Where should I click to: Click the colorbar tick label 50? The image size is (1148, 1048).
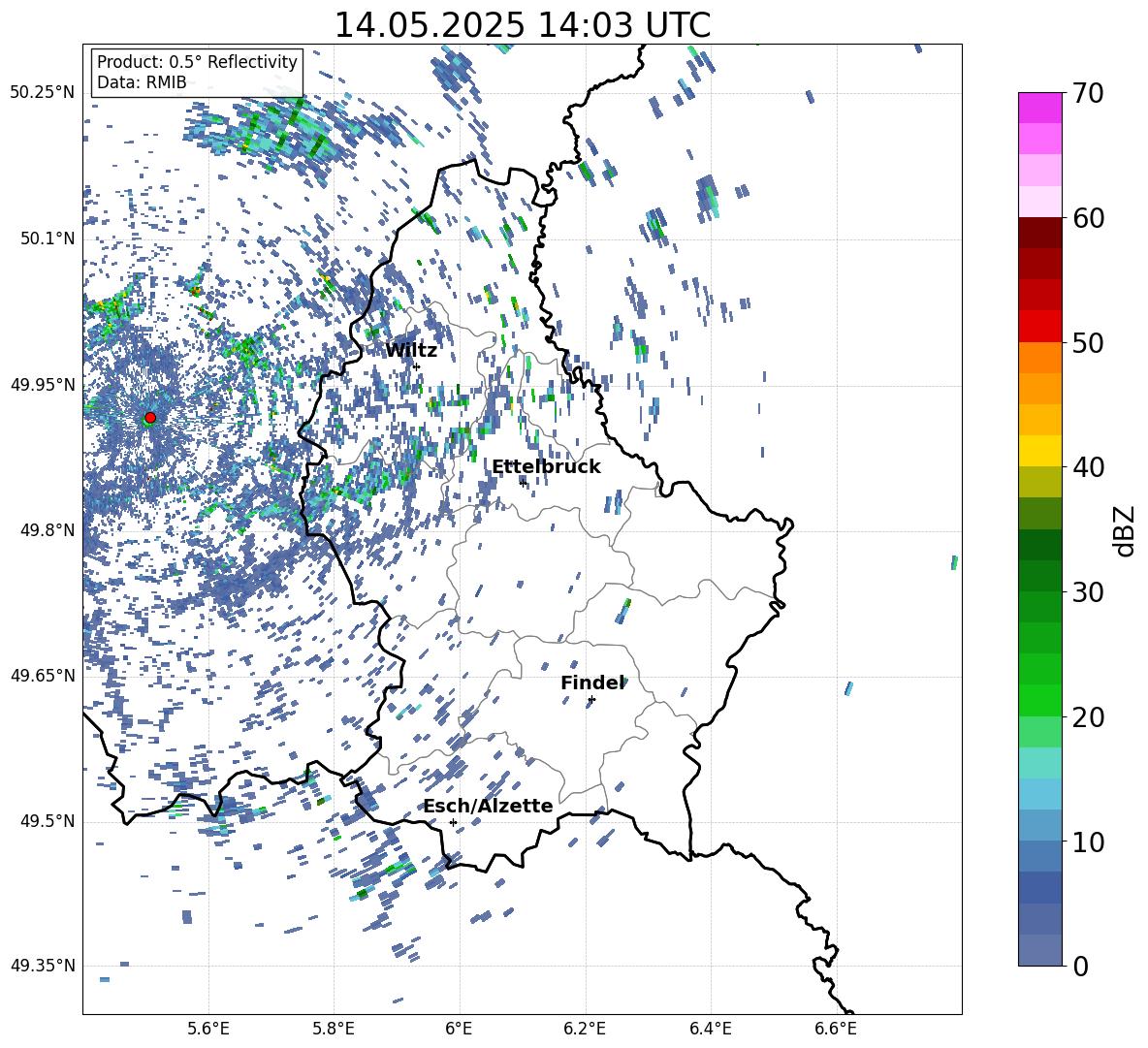pos(1088,343)
